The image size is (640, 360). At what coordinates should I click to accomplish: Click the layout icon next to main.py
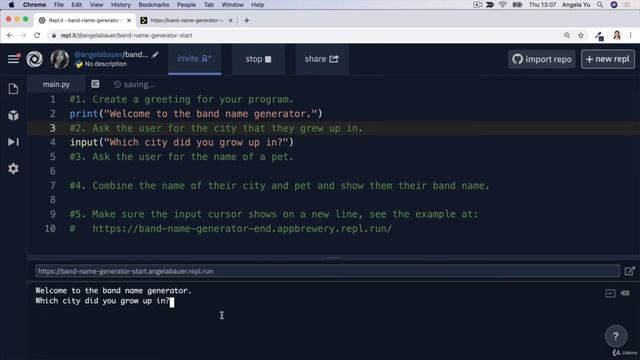(x=95, y=84)
